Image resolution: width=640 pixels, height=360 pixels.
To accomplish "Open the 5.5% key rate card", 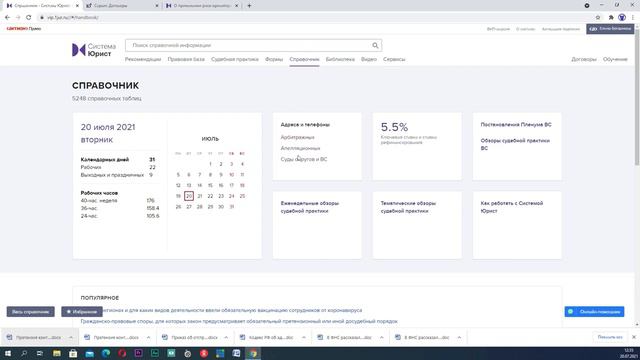I will click(x=417, y=146).
